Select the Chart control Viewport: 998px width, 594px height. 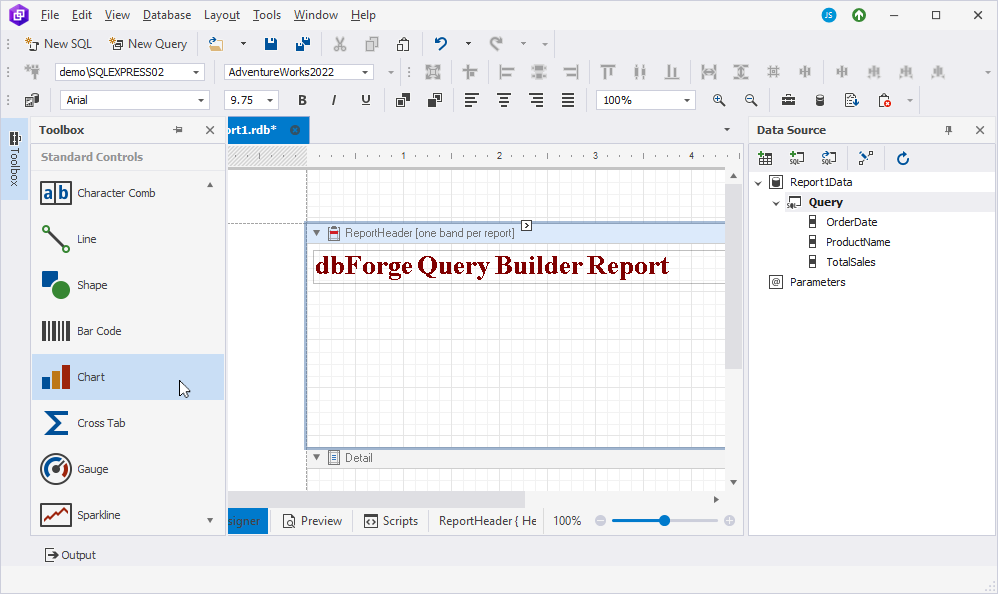127,377
